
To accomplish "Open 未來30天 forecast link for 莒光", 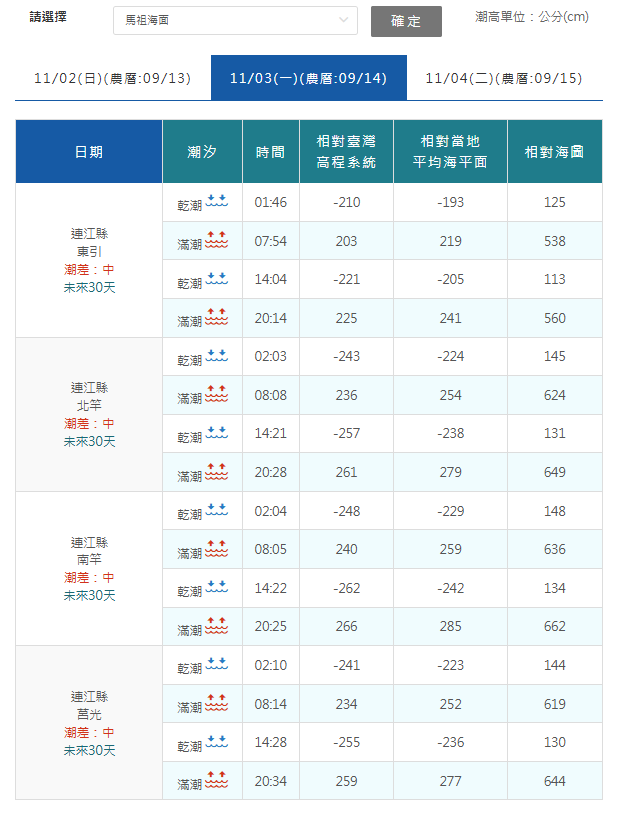I will (89, 750).
